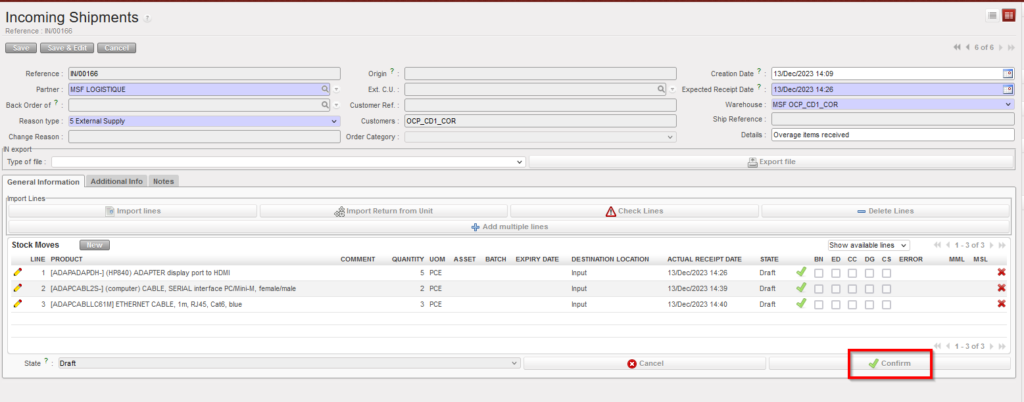
Task: Open the Creation Date calendar picker
Action: tap(1007, 73)
